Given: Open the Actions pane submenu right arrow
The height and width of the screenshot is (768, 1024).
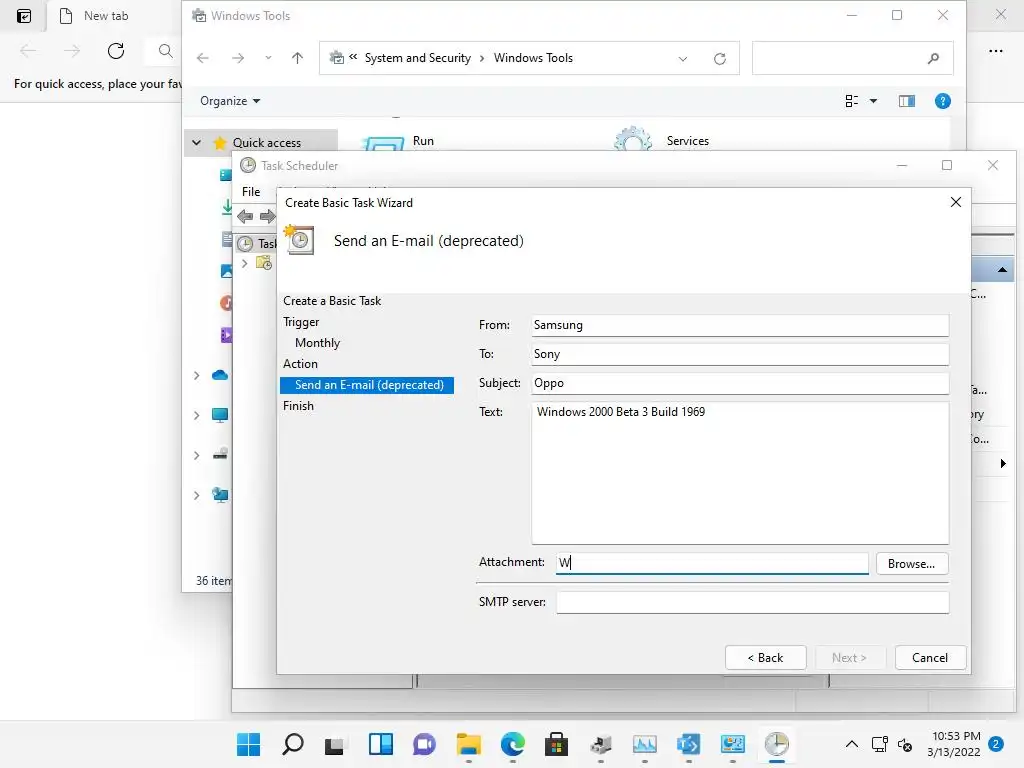Looking at the screenshot, I should pos(1003,464).
